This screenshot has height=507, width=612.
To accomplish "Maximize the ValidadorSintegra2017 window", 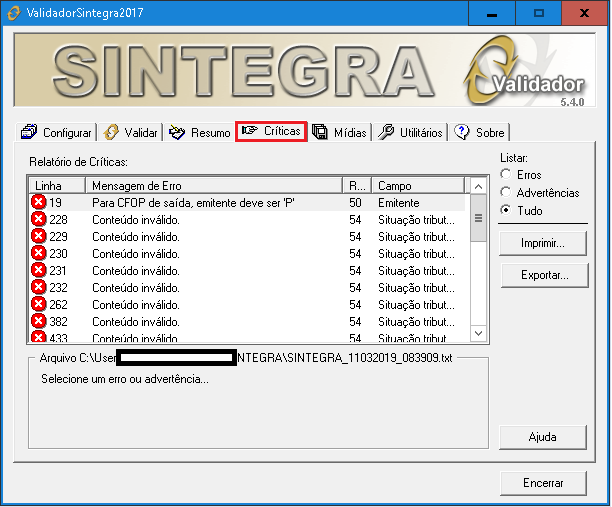I will 539,13.
